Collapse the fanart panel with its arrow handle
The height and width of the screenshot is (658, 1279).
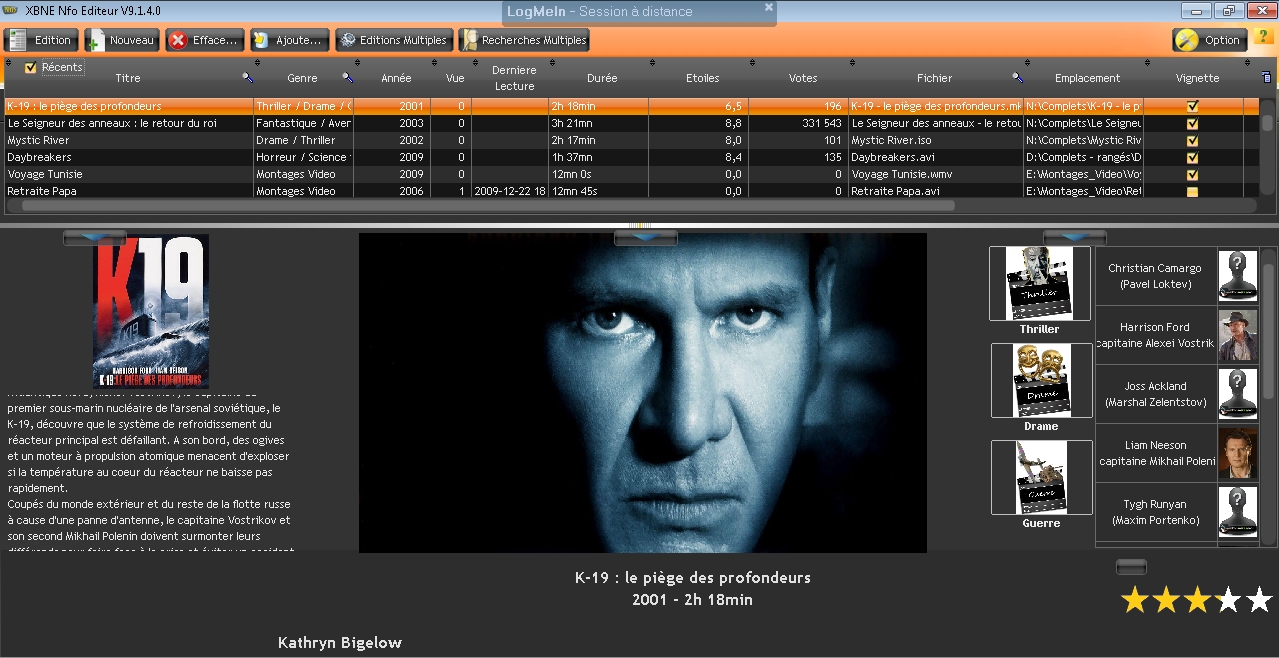coord(645,238)
